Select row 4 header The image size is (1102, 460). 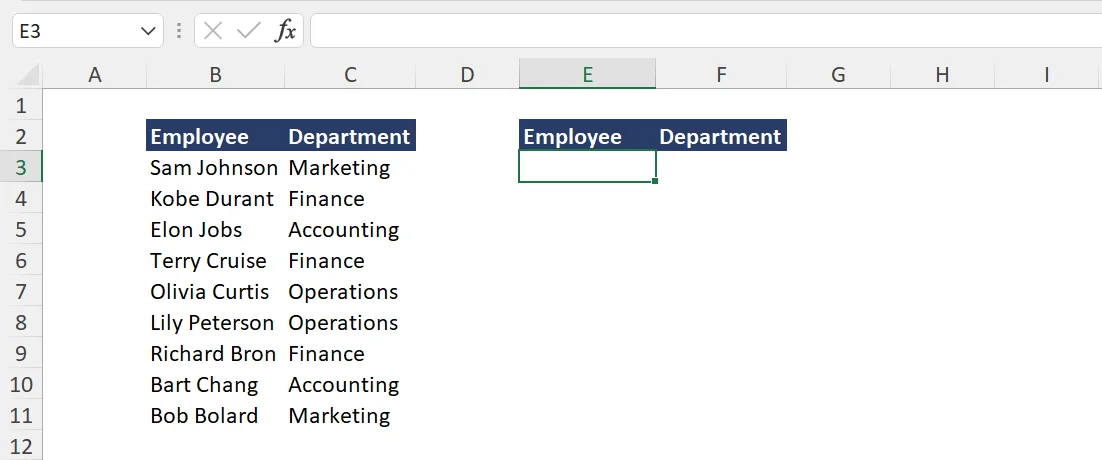point(21,198)
